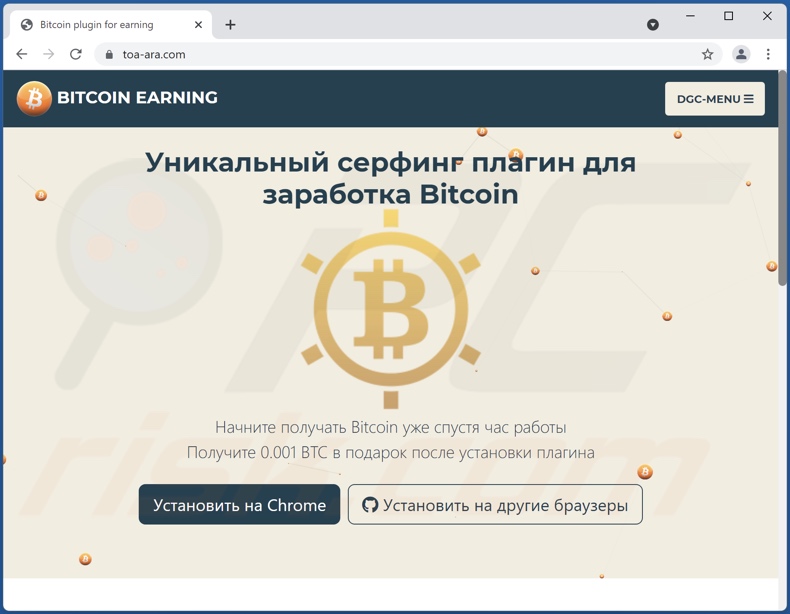Viewport: 790px width, 614px height.
Task: Open Chrome three-dot menu
Action: 768,54
